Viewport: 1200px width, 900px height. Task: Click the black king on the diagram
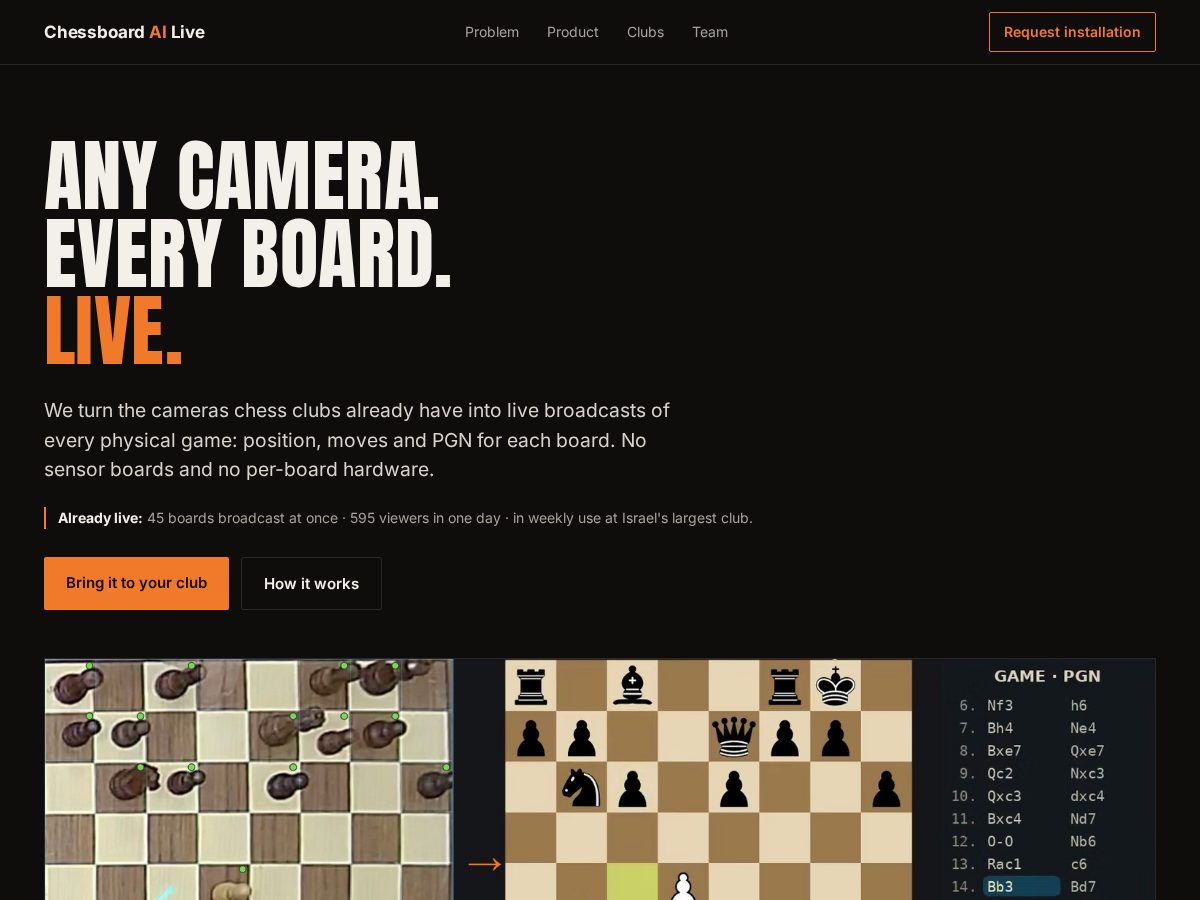coord(836,686)
